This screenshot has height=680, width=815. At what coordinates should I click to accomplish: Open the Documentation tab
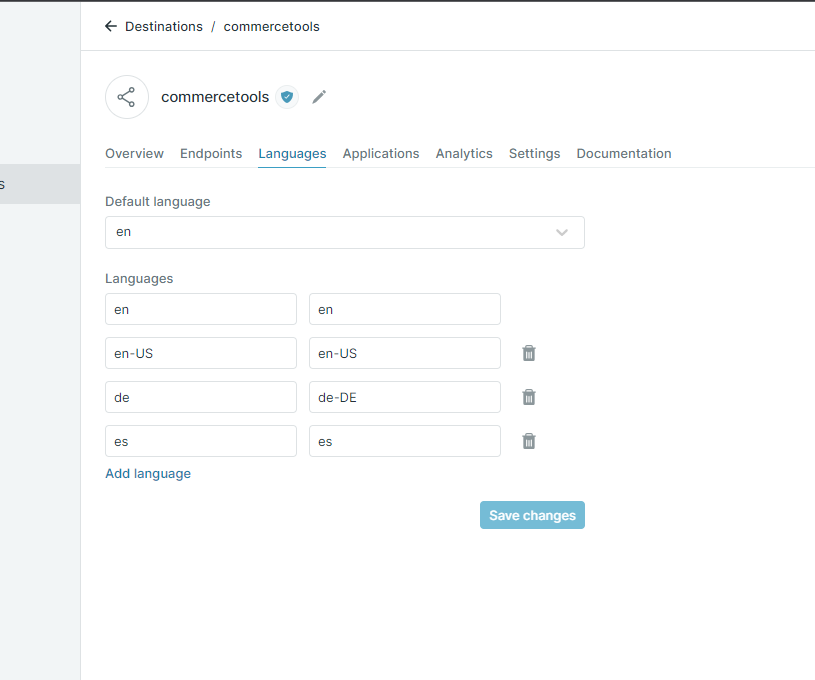(x=624, y=153)
